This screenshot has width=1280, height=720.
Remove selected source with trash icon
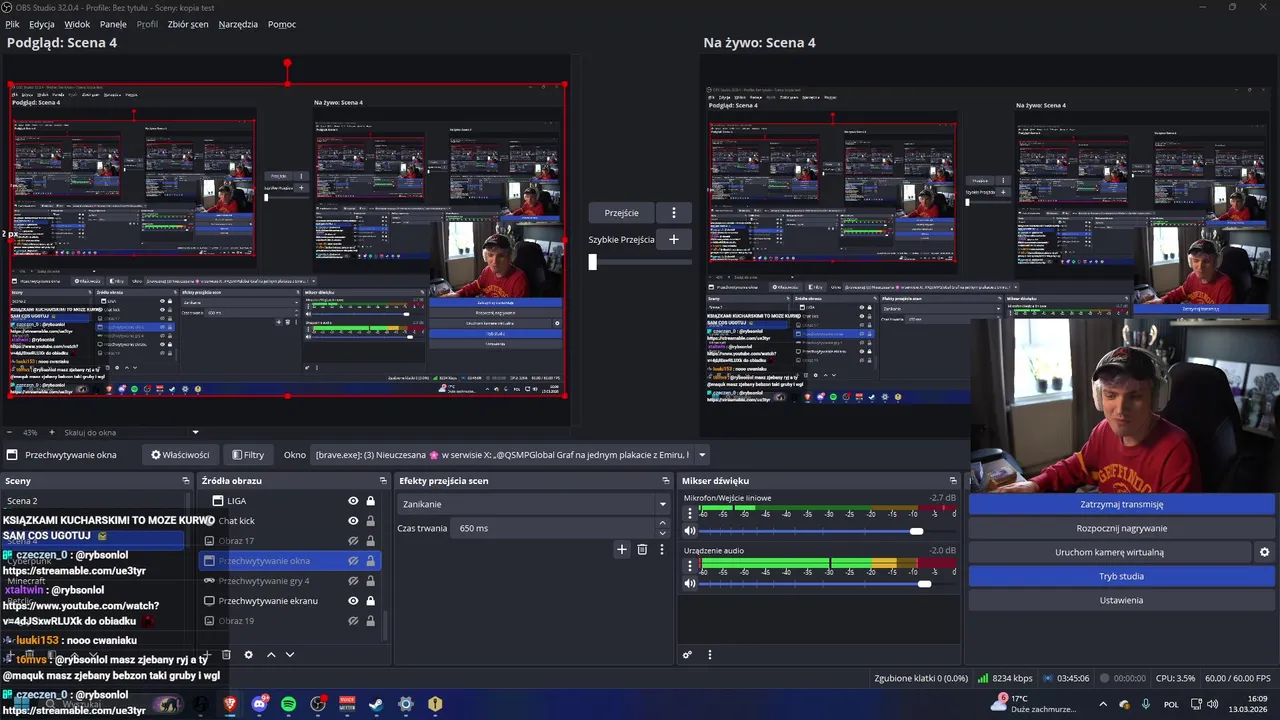(x=227, y=655)
